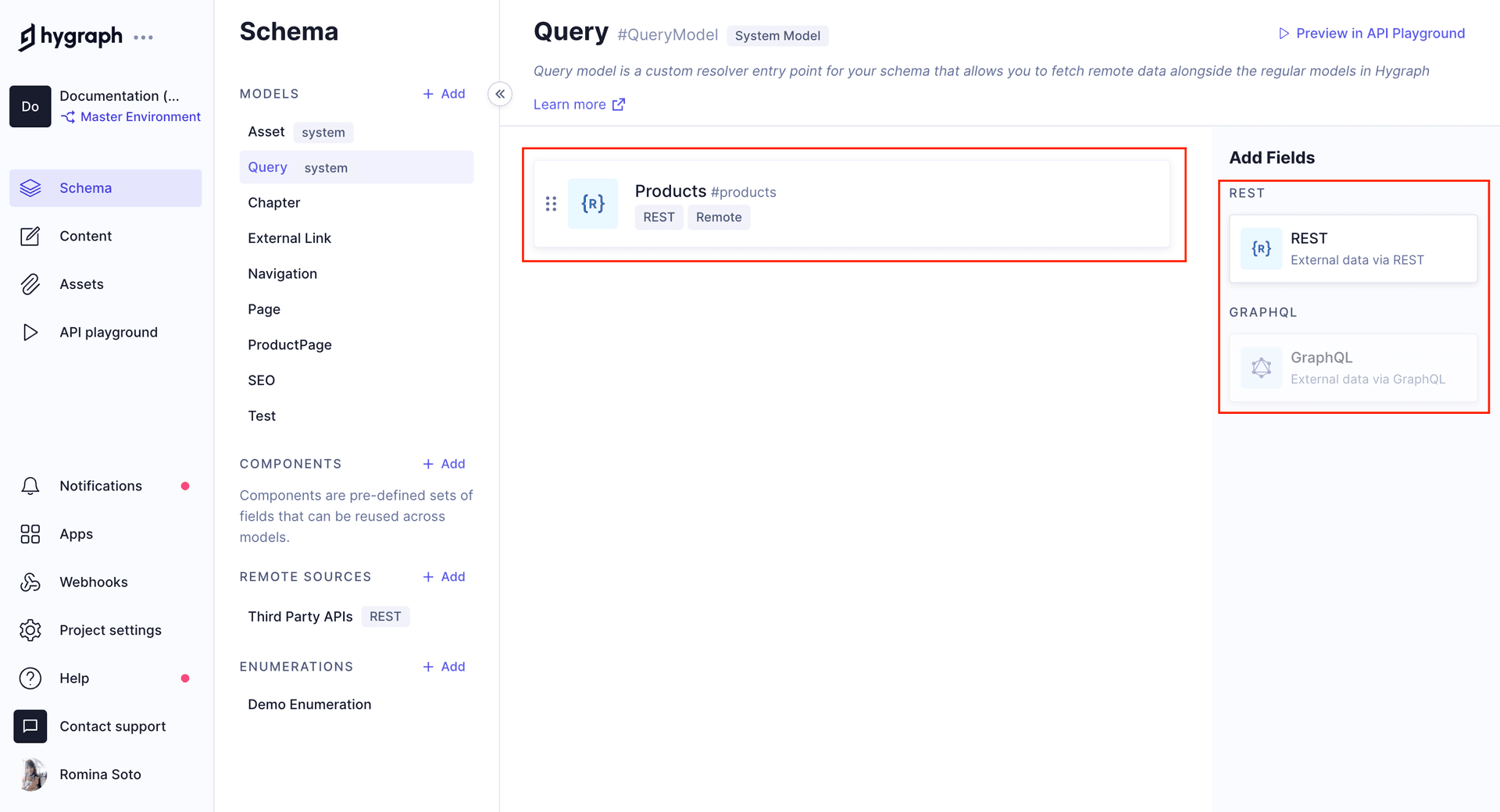Screen dimensions: 1500x812
Task: Click the Project settings gear icon
Action: (x=30, y=630)
